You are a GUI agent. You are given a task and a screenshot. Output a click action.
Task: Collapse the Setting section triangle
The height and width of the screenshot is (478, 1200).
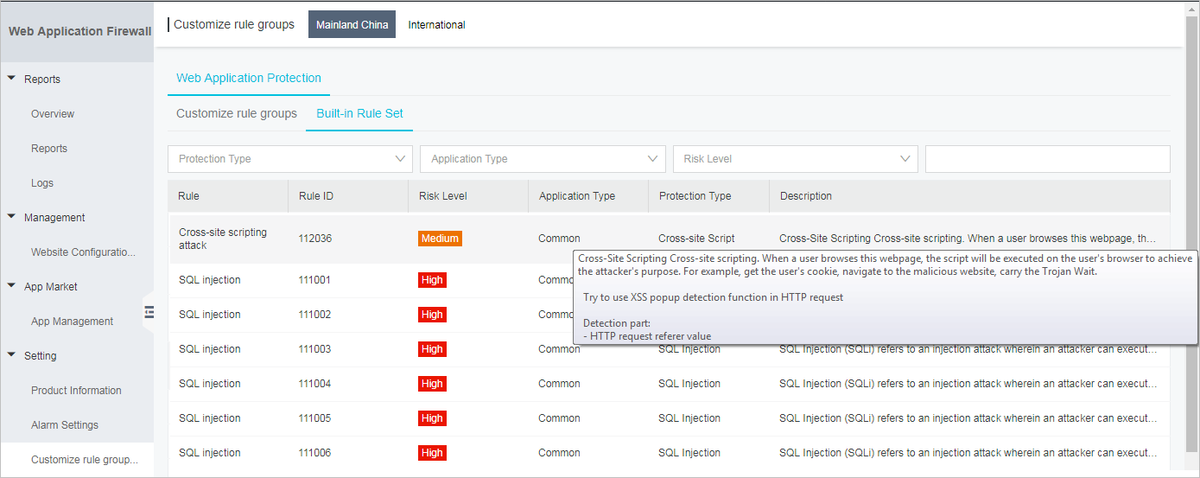click(11, 354)
